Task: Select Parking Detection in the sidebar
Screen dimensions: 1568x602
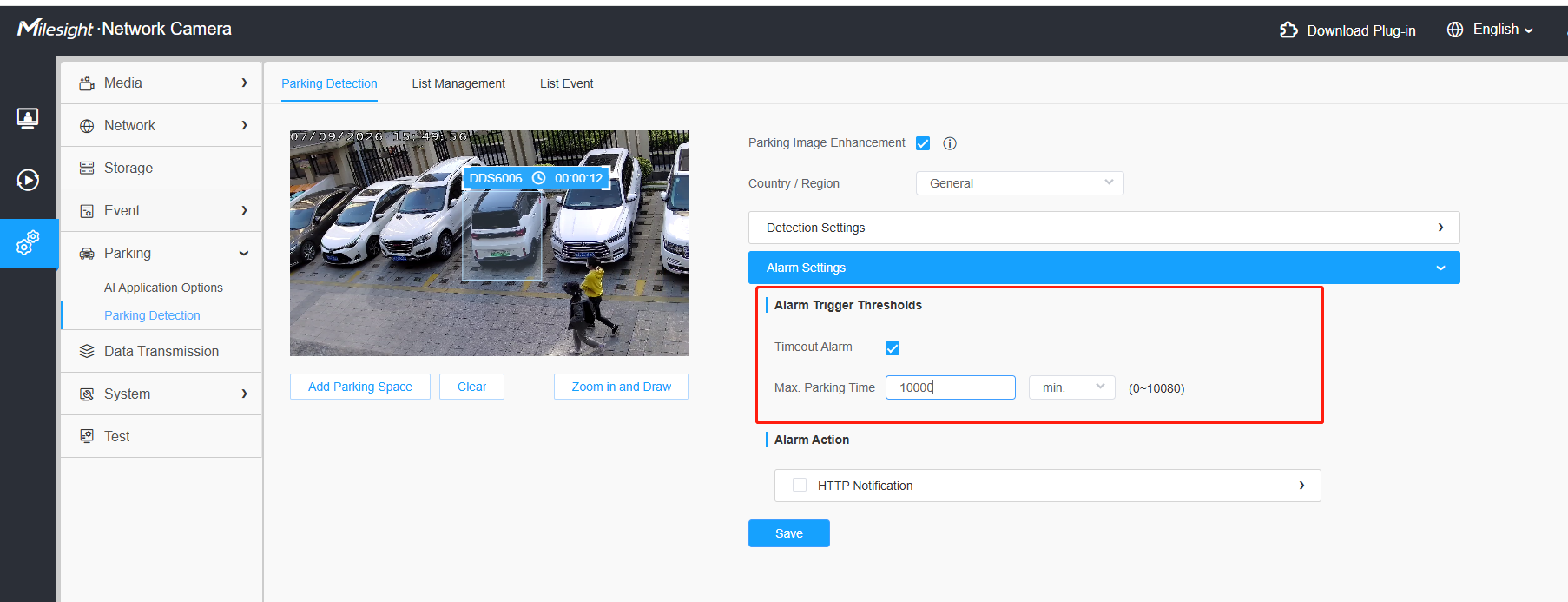Action: pos(152,315)
